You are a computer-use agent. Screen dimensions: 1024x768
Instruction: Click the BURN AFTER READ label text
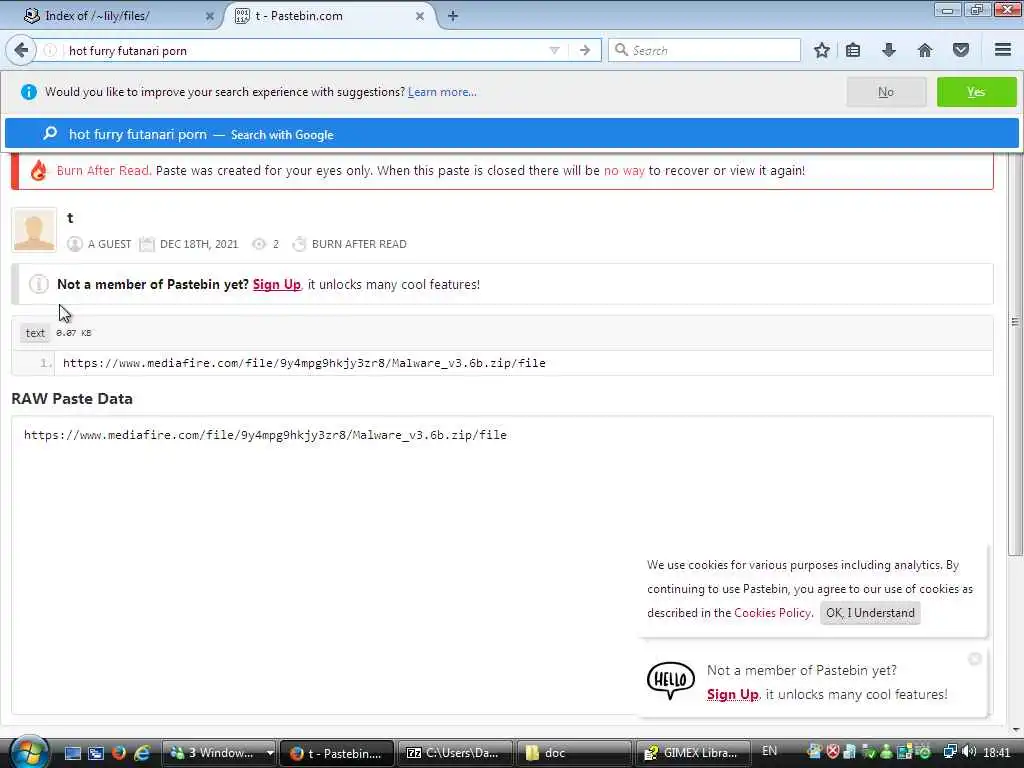click(359, 244)
